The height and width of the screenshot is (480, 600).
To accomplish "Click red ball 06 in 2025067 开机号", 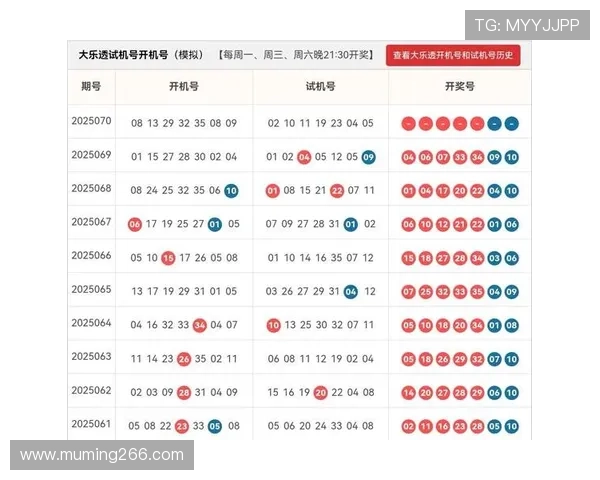I will point(135,224).
